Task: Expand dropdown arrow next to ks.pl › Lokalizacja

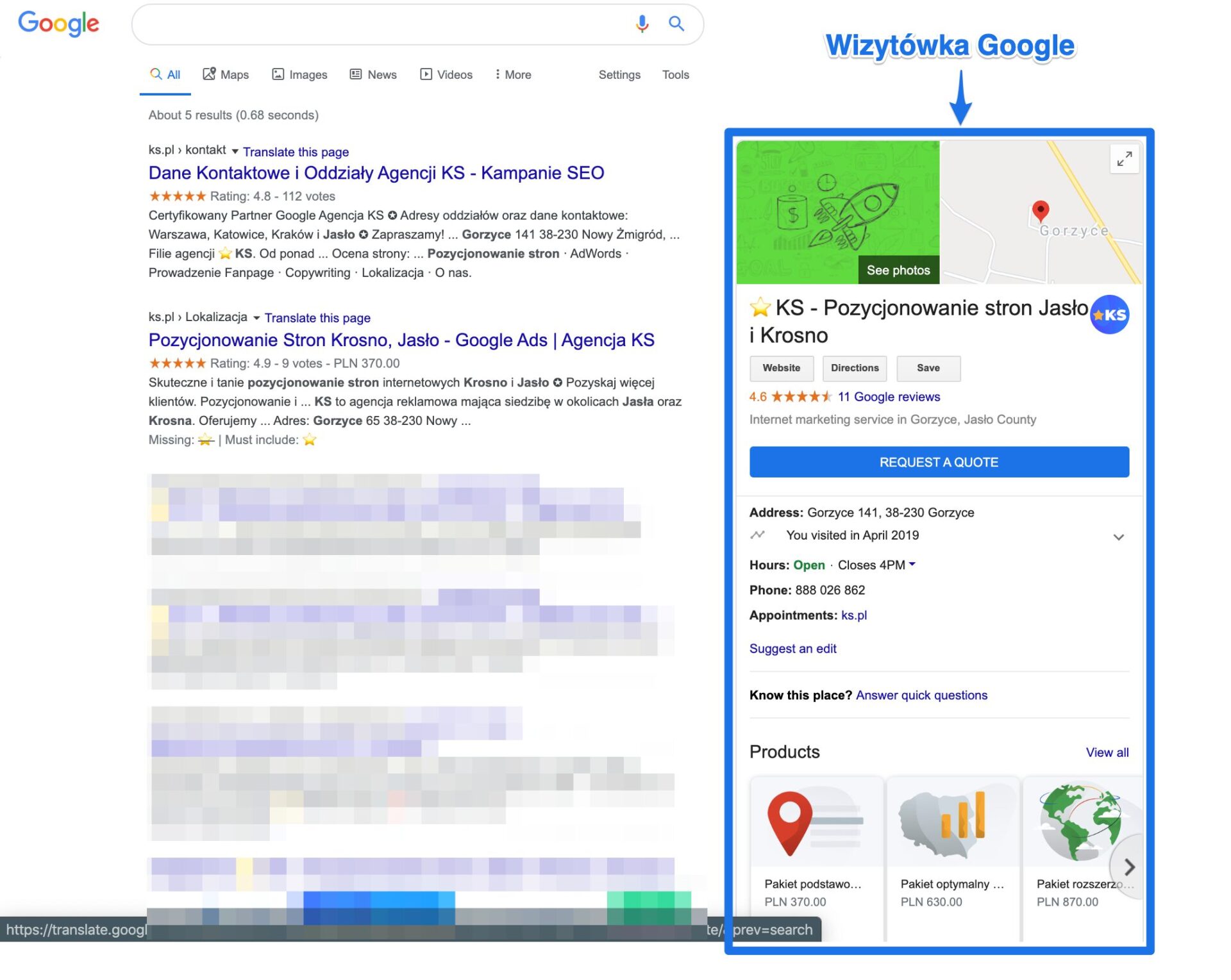Action: pyautogui.click(x=256, y=317)
